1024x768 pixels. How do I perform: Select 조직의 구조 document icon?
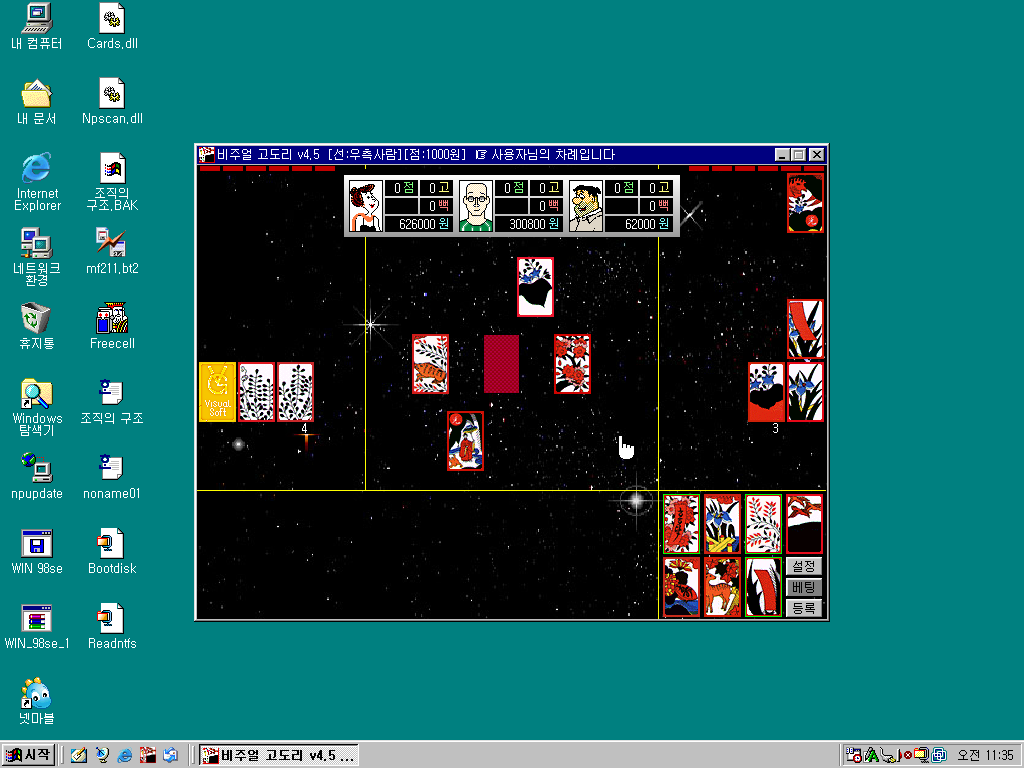[112, 401]
